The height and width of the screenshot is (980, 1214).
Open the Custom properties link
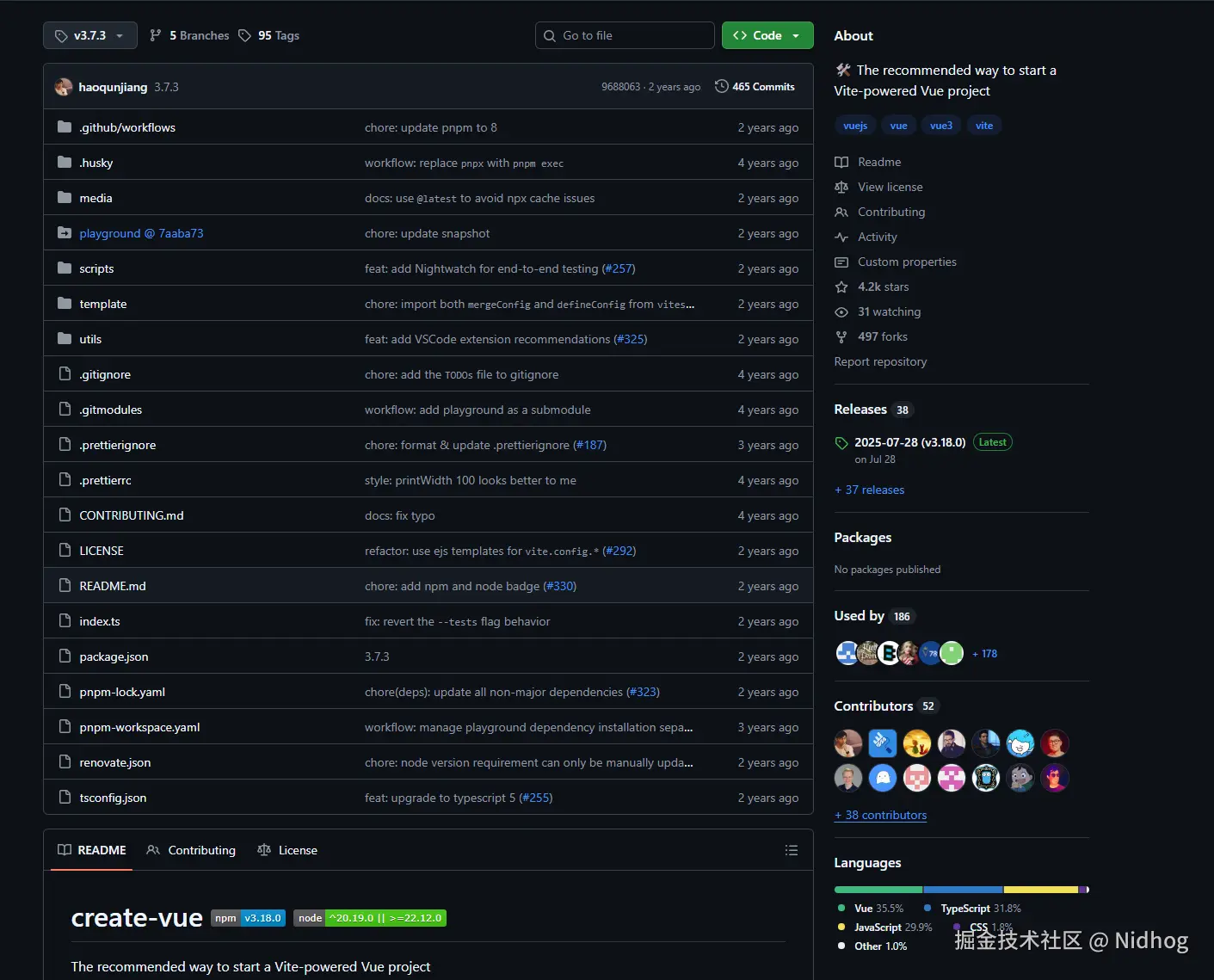coord(896,262)
